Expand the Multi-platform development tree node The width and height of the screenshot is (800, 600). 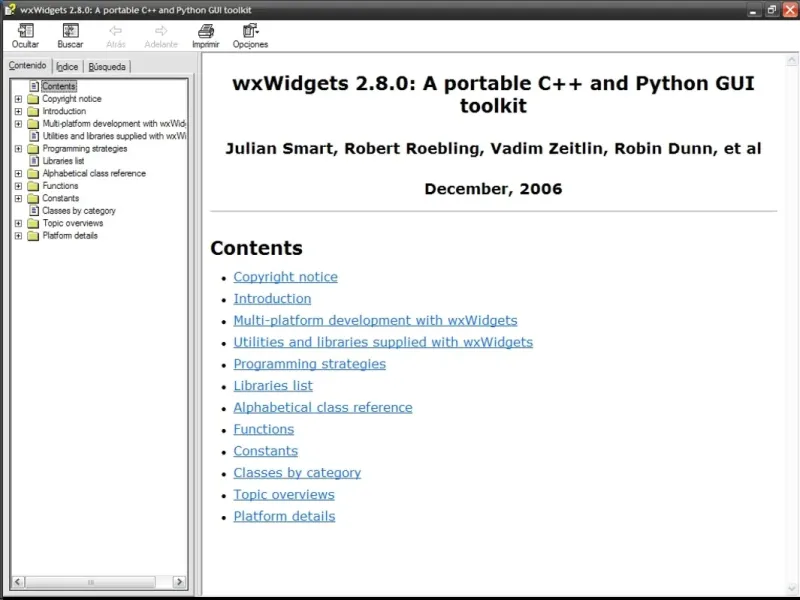point(18,124)
